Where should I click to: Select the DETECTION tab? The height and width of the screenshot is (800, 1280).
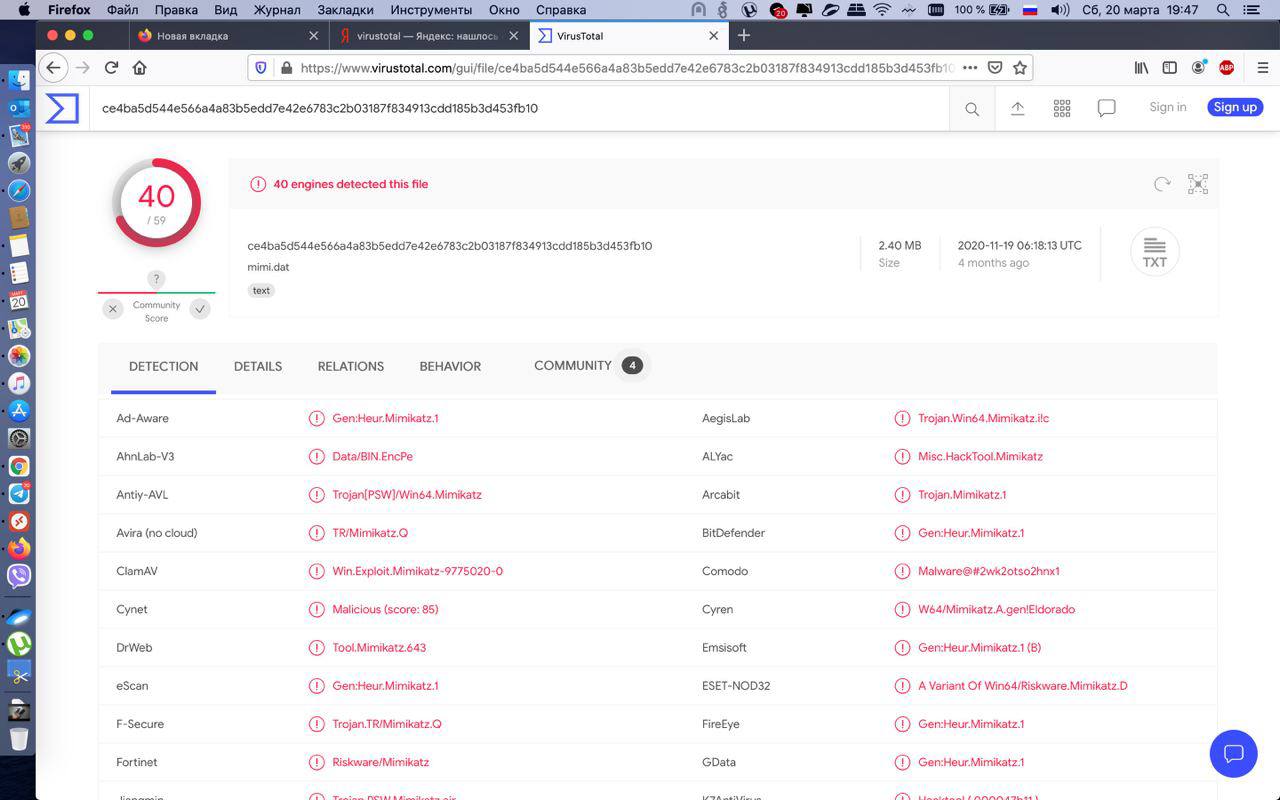[x=163, y=366]
